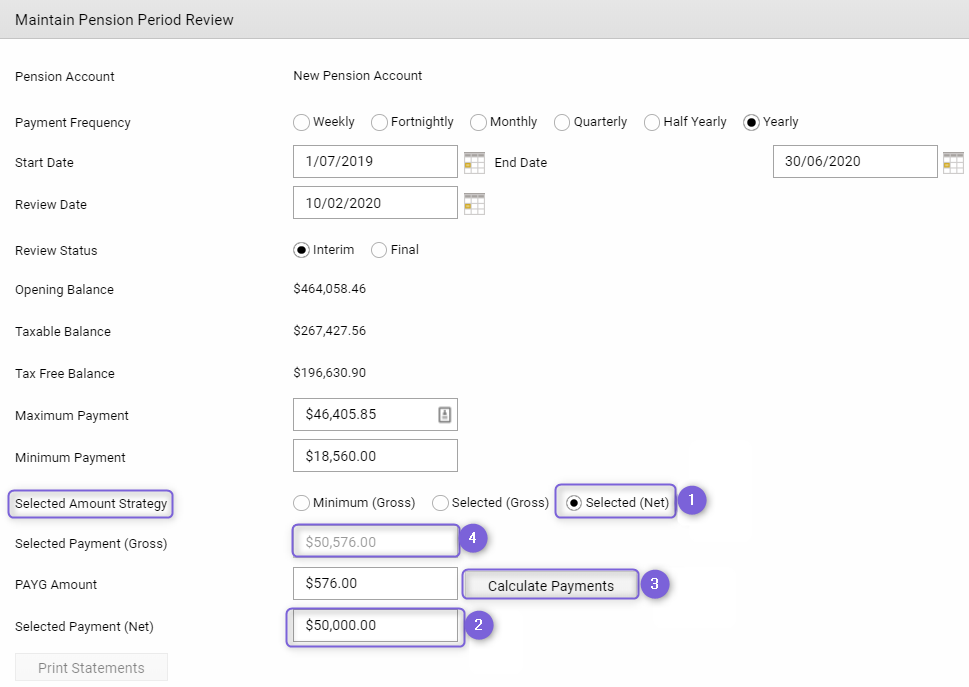Click the Selected Payment (Net) label

(x=84, y=626)
